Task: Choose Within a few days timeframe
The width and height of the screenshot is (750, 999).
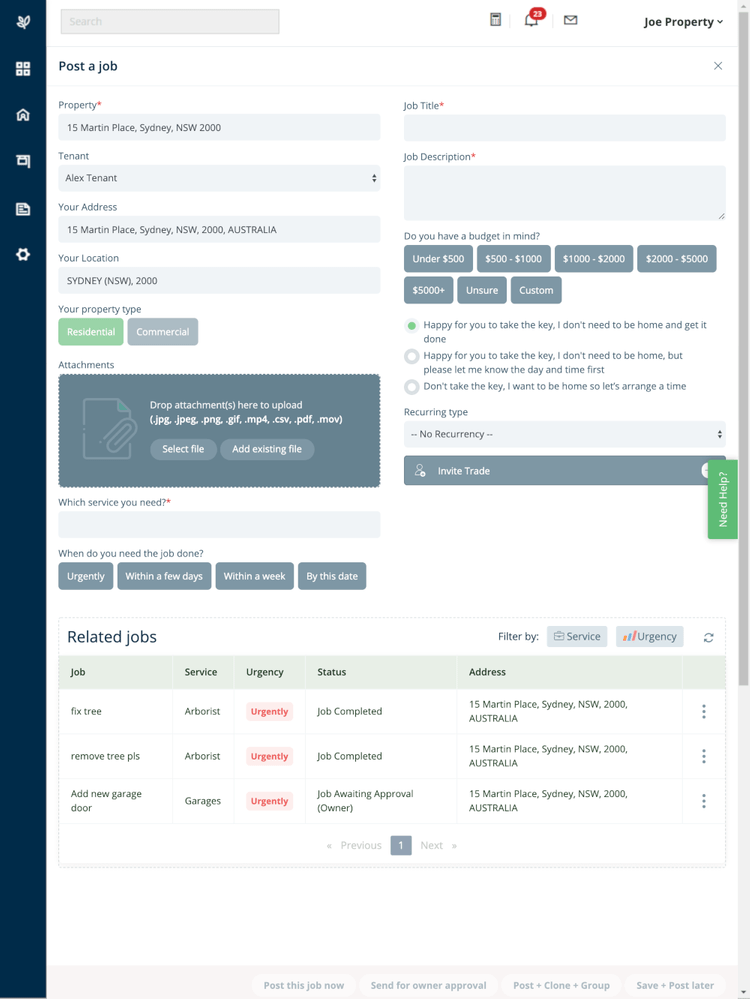Action: (x=164, y=576)
